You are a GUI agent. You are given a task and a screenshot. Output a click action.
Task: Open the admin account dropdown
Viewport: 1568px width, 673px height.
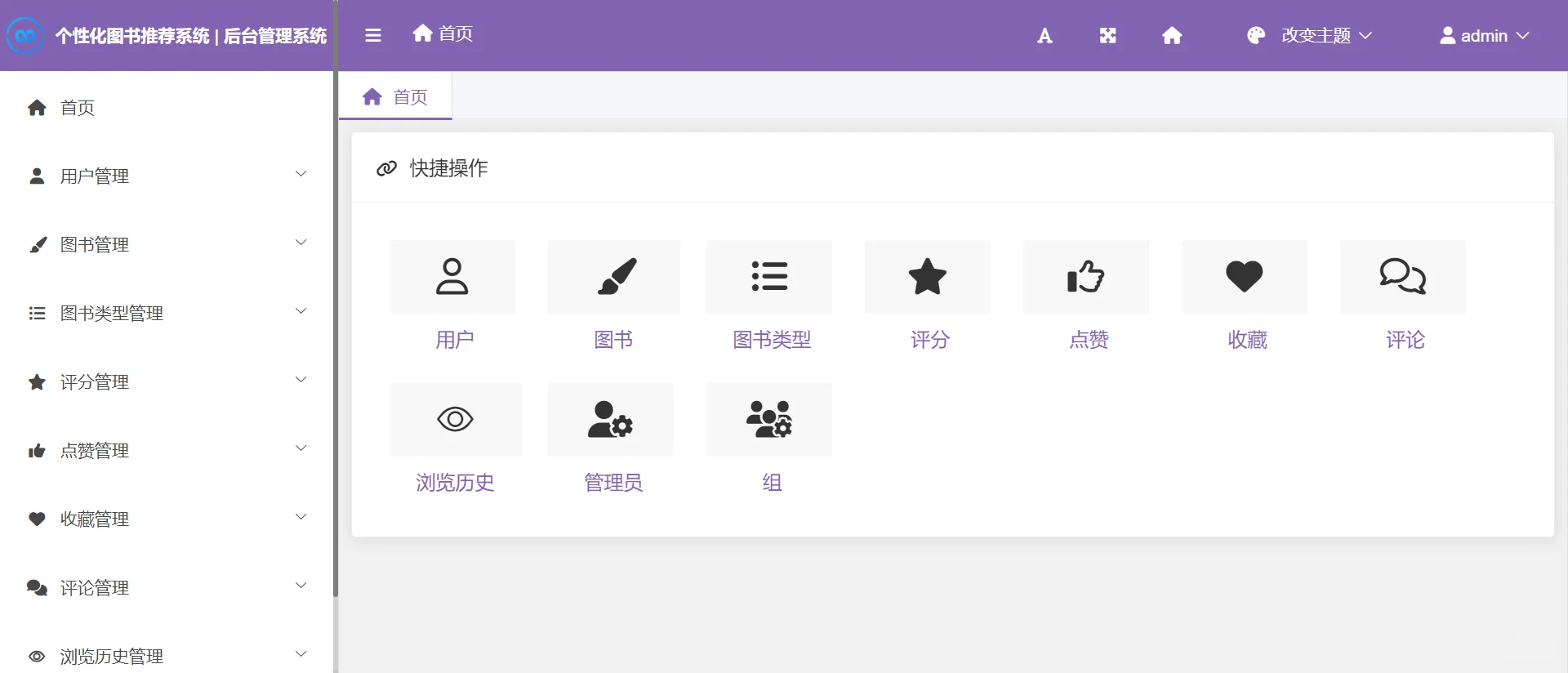[x=1484, y=35]
